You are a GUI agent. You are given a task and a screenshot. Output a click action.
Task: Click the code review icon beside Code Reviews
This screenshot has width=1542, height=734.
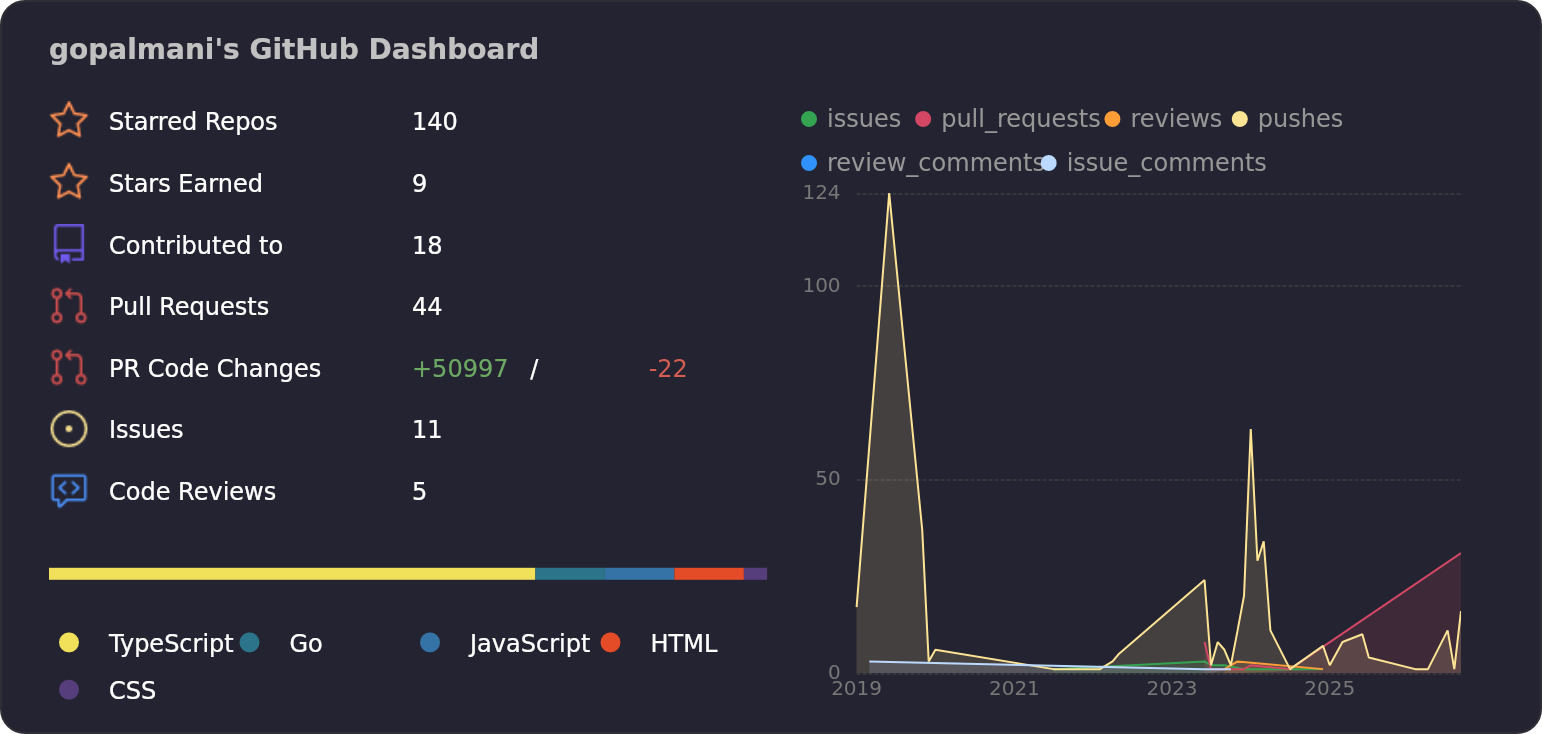[x=69, y=491]
